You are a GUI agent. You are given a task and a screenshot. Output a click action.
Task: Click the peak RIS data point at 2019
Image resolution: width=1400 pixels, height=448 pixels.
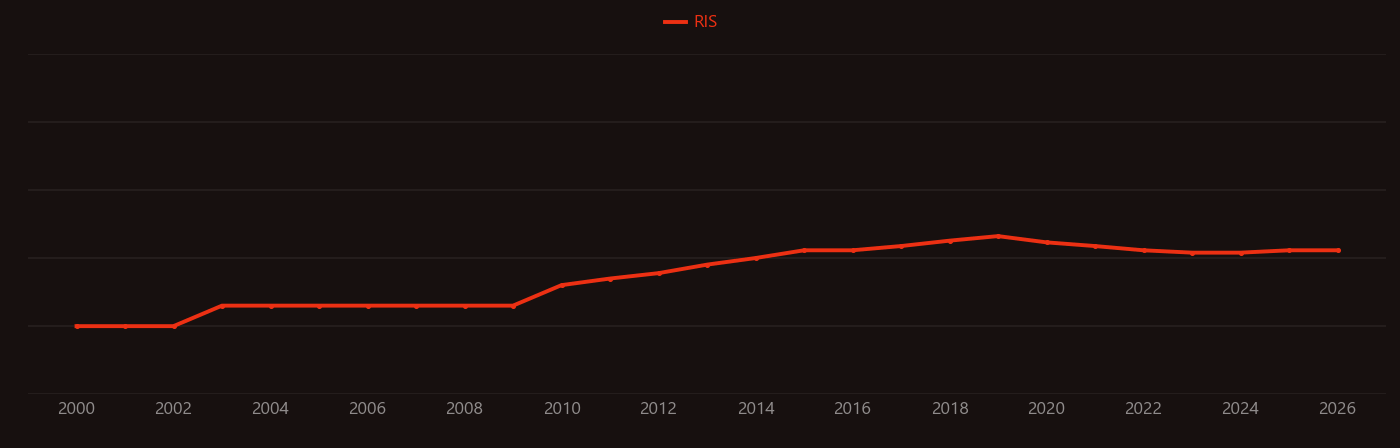coord(998,236)
